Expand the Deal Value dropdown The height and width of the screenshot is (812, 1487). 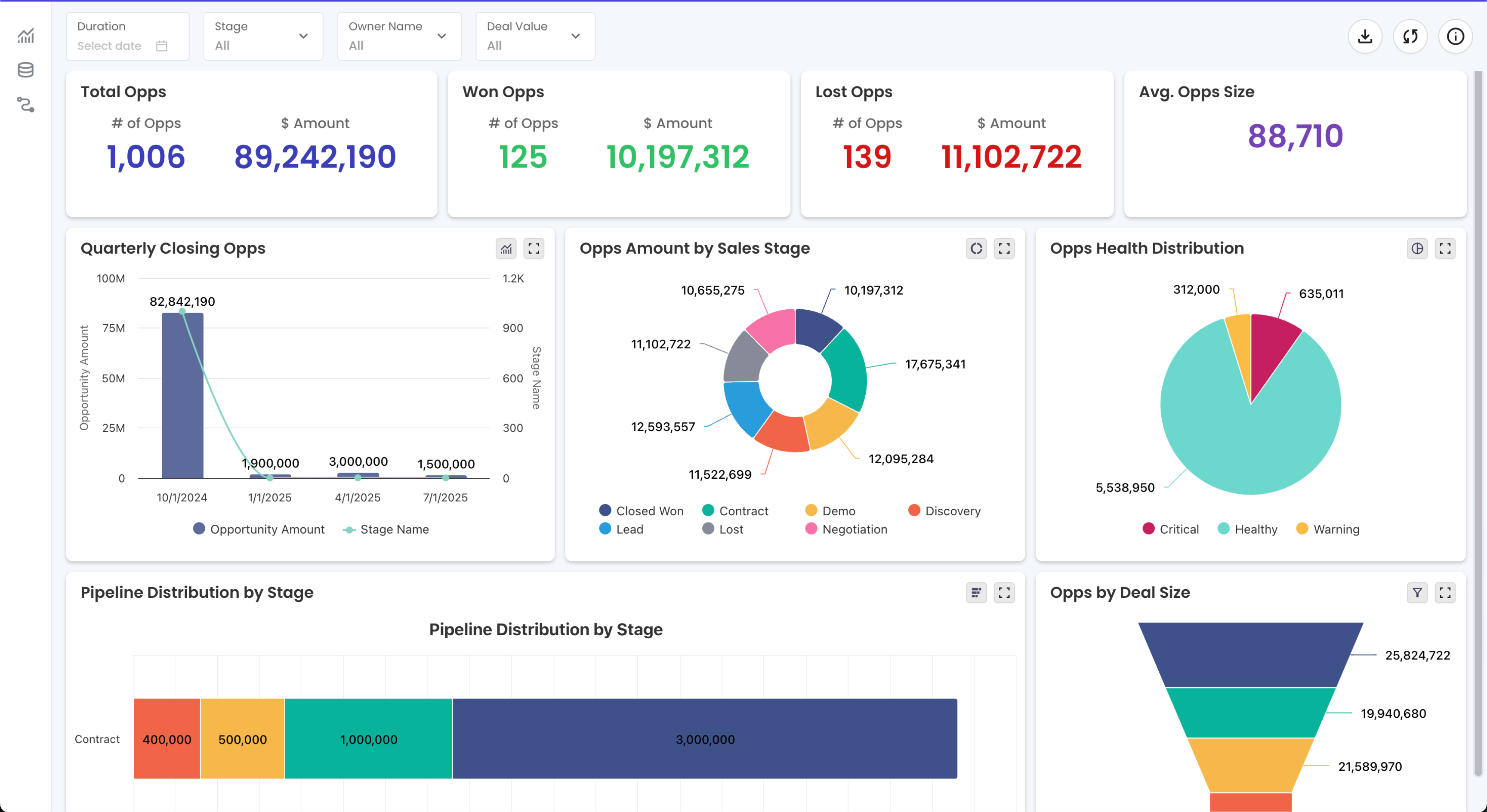click(534, 36)
